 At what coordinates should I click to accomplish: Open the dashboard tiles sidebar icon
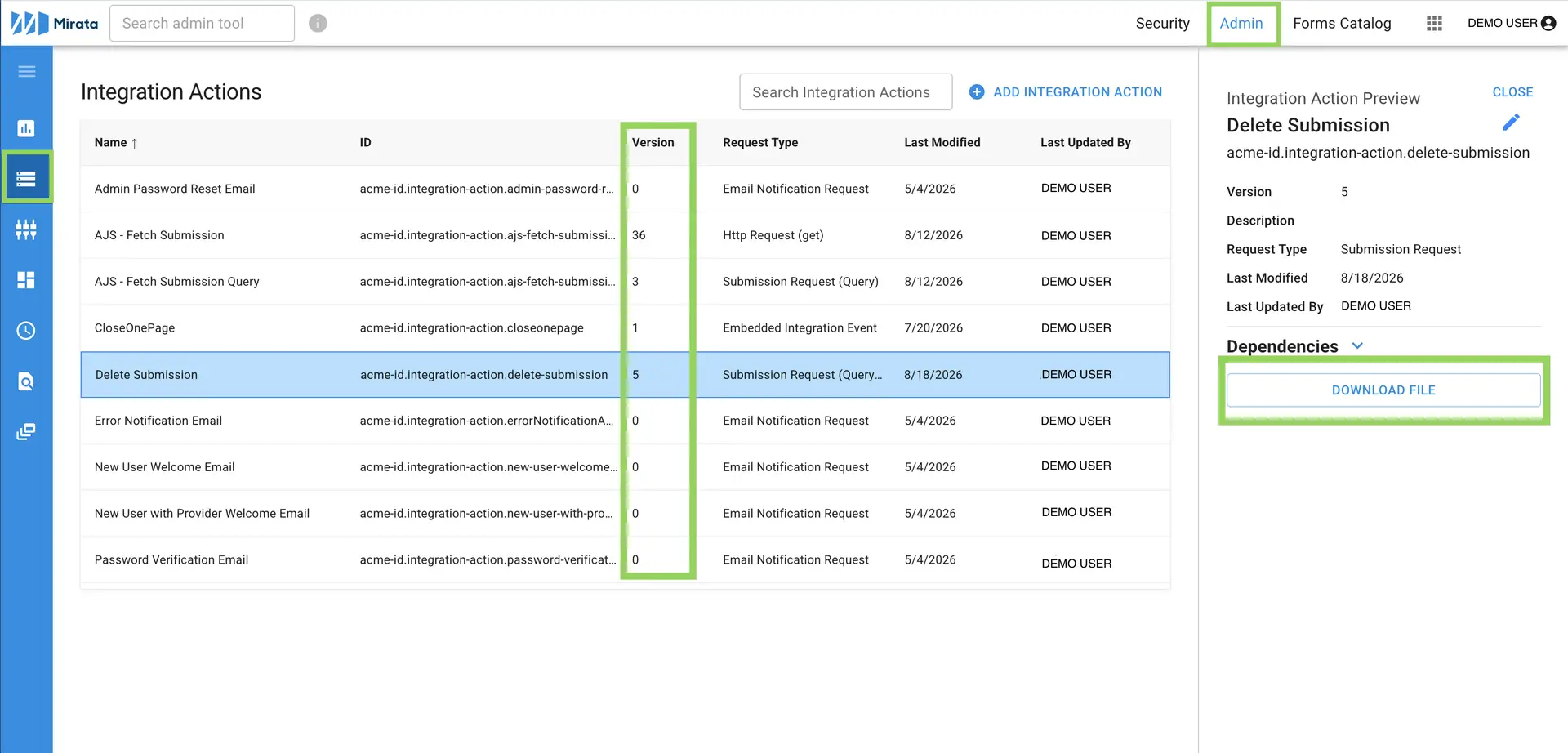(26, 280)
